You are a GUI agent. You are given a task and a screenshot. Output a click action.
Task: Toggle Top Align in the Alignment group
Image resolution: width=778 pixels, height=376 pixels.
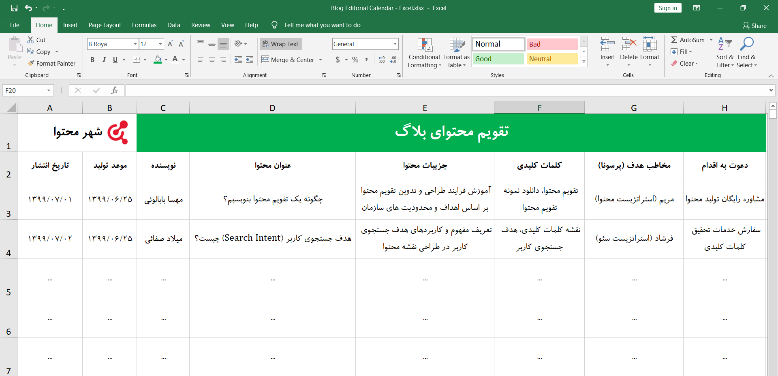tap(201, 44)
